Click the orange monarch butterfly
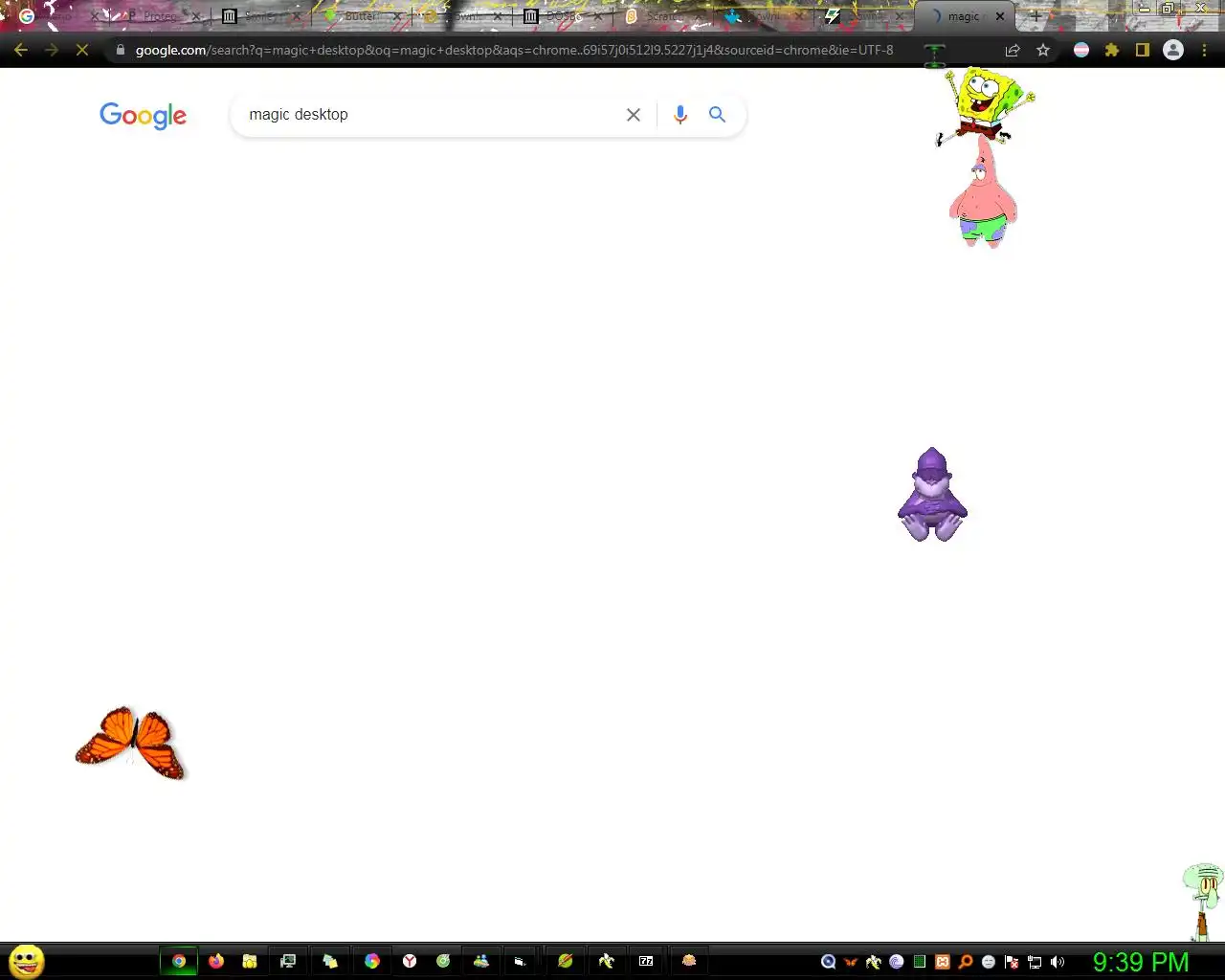This screenshot has width=1225, height=980. (x=131, y=743)
